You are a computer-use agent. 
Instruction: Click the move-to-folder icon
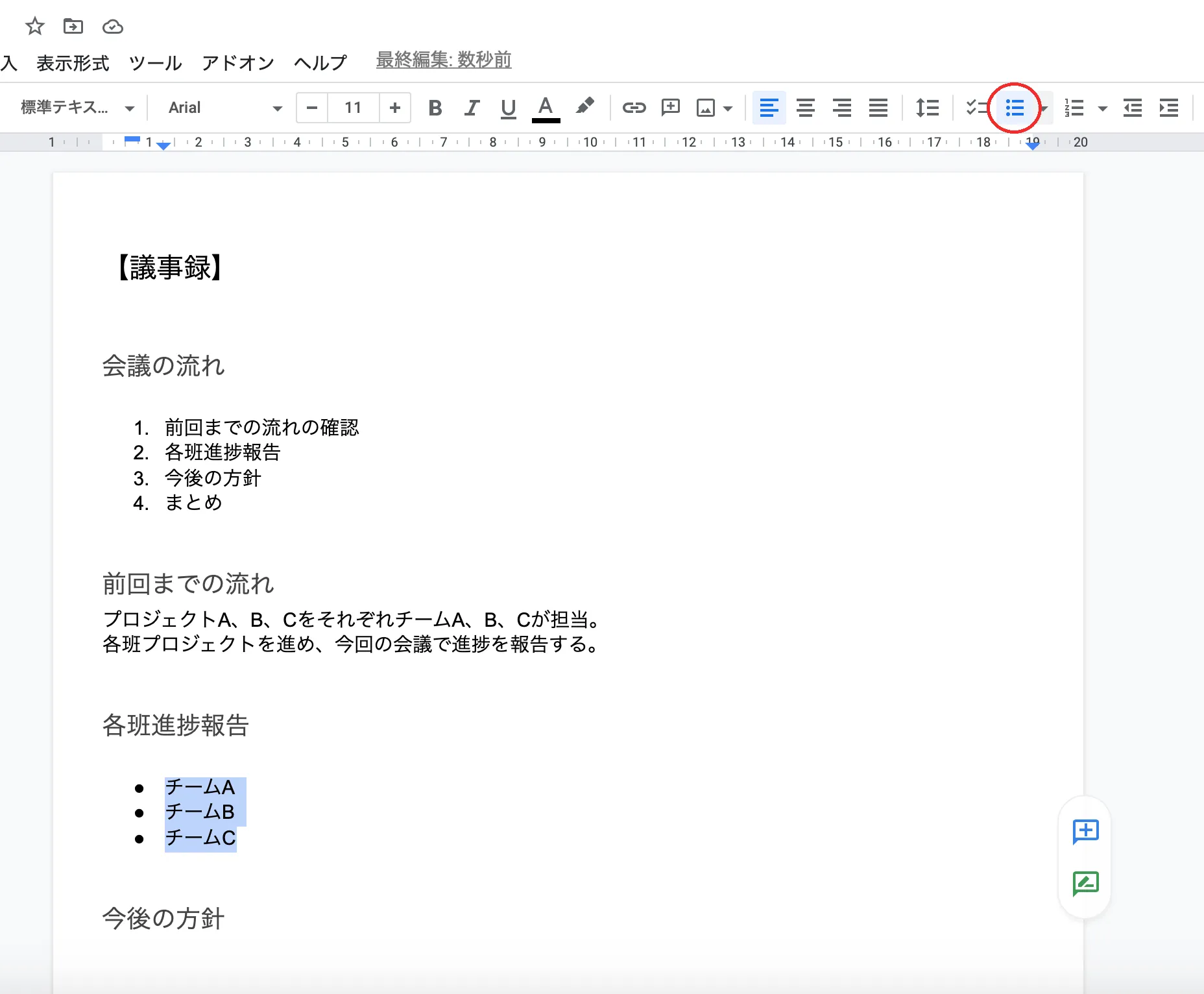(73, 27)
